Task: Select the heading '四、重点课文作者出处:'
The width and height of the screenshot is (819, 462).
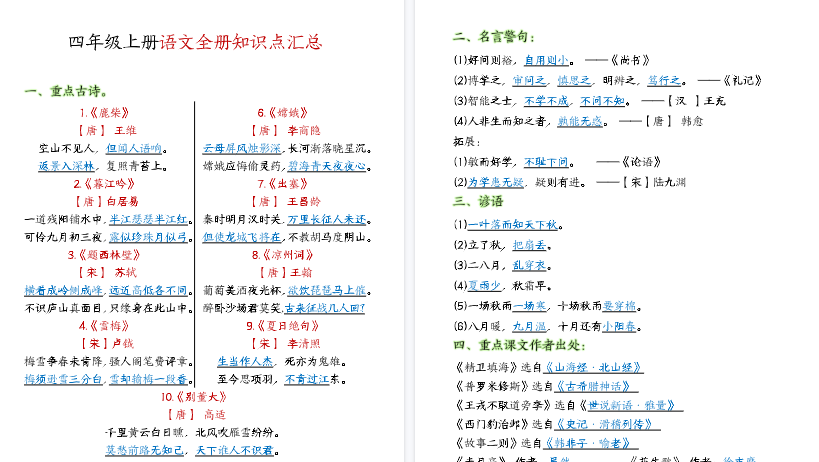Action: click(x=519, y=346)
